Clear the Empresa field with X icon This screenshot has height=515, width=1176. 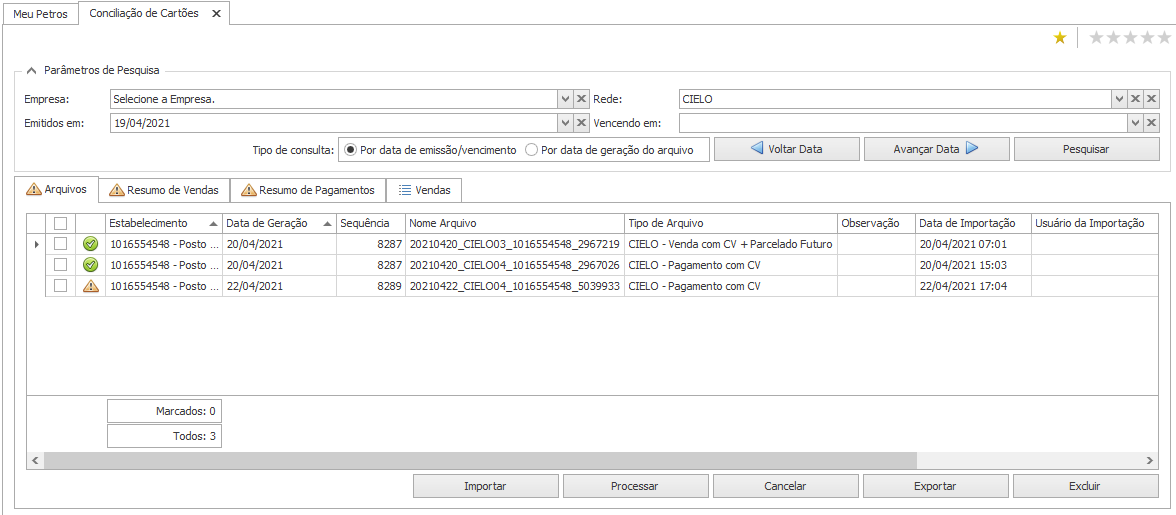[581, 99]
